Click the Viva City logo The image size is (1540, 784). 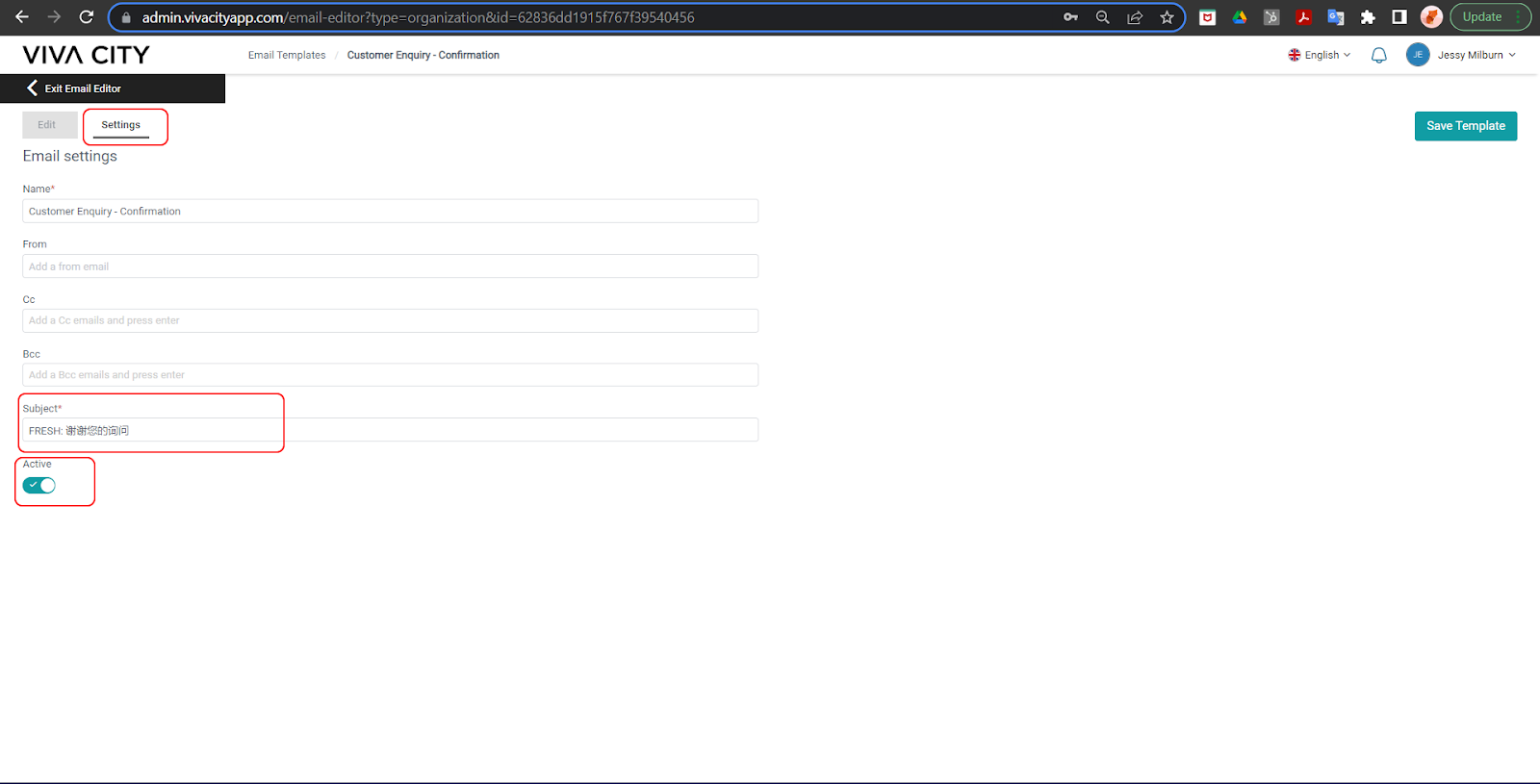click(x=87, y=55)
